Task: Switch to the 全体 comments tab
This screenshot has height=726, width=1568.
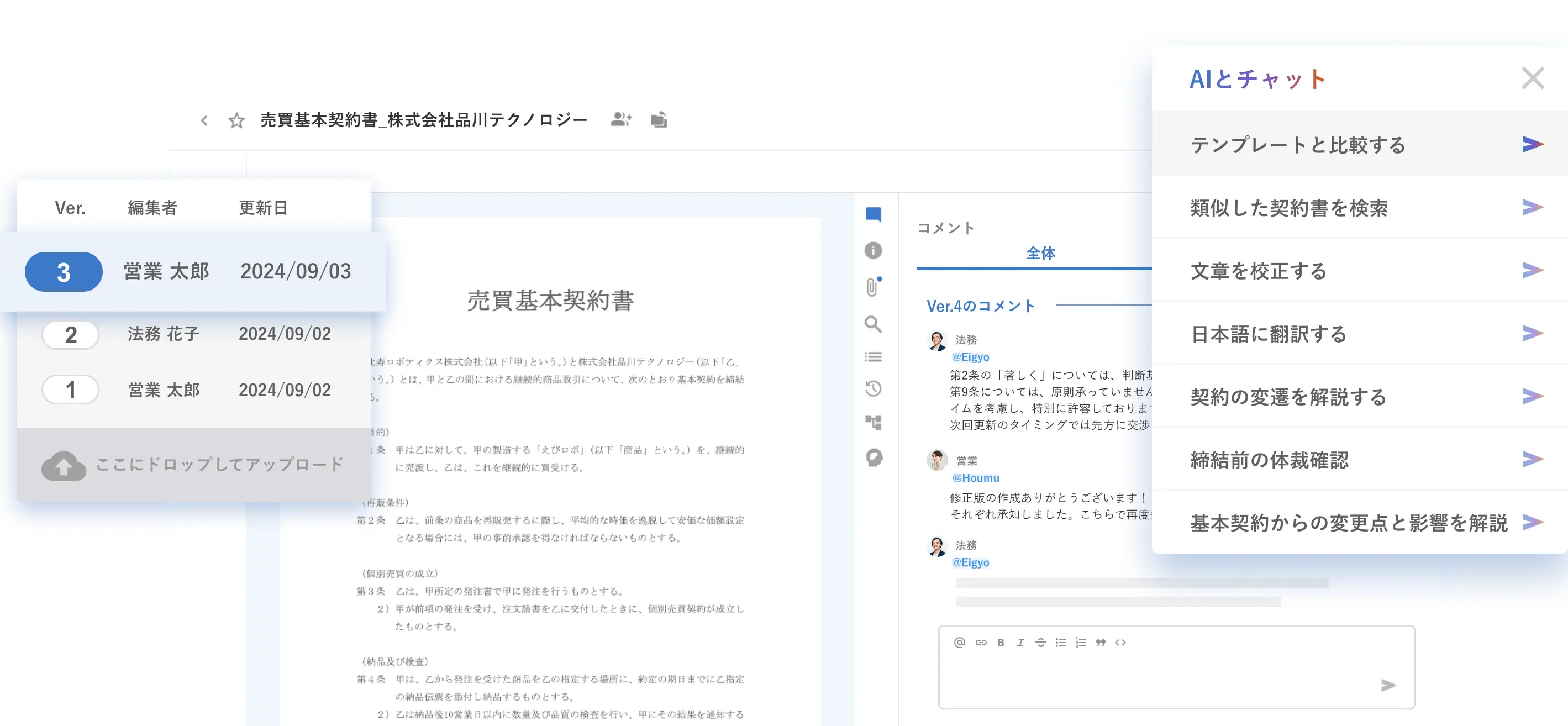Action: pyautogui.click(x=1040, y=253)
